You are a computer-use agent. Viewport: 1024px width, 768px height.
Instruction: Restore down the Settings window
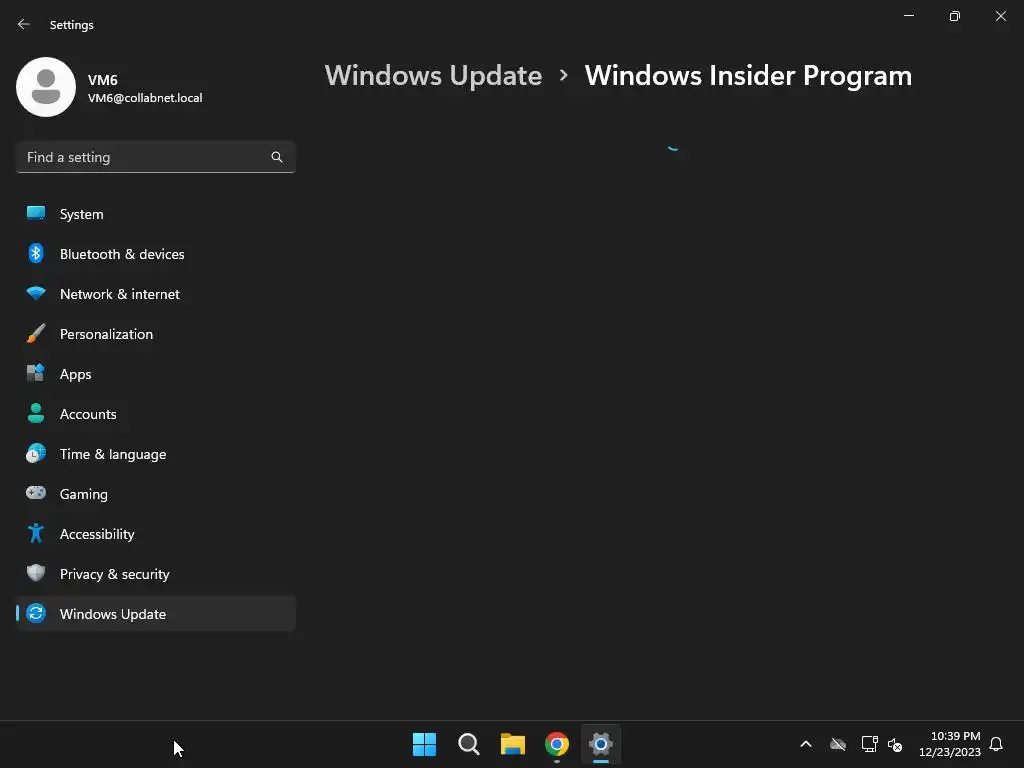tap(955, 16)
